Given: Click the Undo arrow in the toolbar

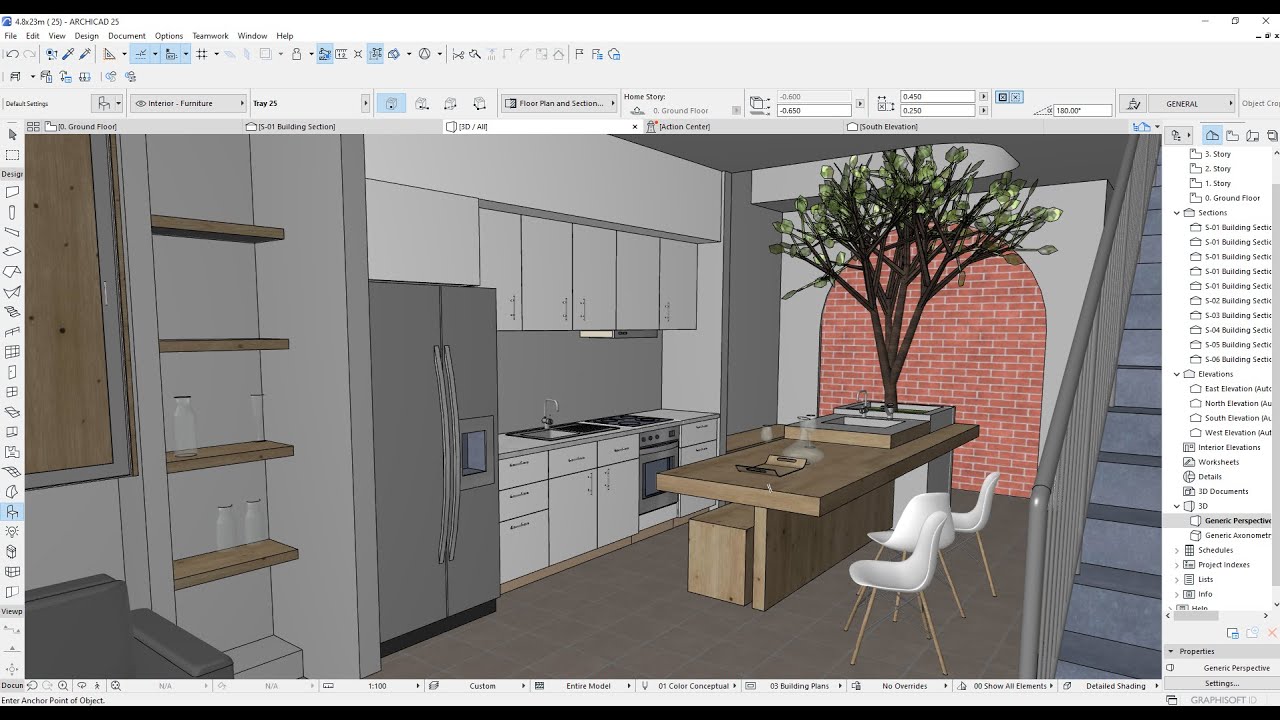Looking at the screenshot, I should tap(12, 54).
